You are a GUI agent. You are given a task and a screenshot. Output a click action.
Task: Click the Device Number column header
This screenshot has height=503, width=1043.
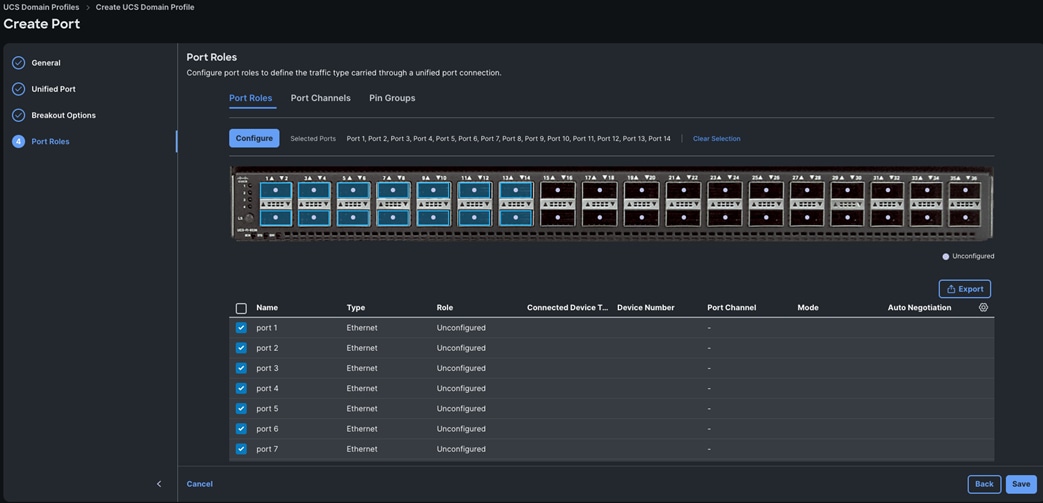coord(646,307)
